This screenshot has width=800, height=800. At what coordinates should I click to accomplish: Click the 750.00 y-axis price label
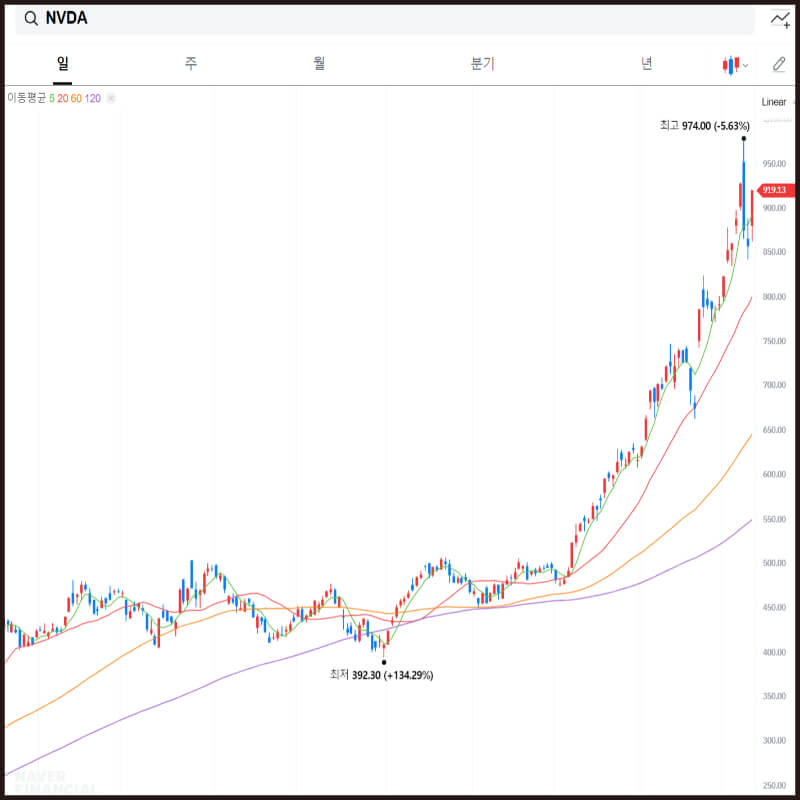point(774,341)
